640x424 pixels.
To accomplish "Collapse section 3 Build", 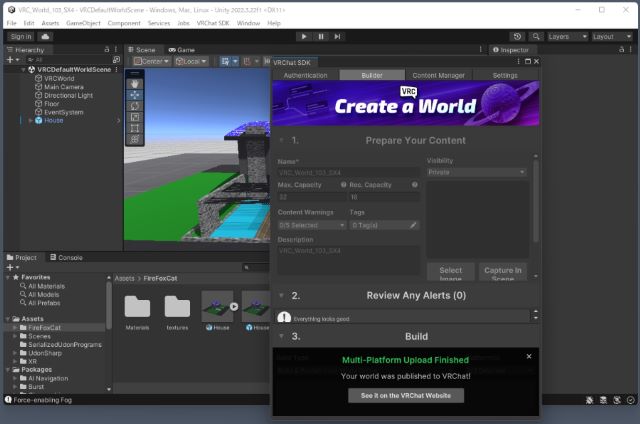I will pos(282,336).
